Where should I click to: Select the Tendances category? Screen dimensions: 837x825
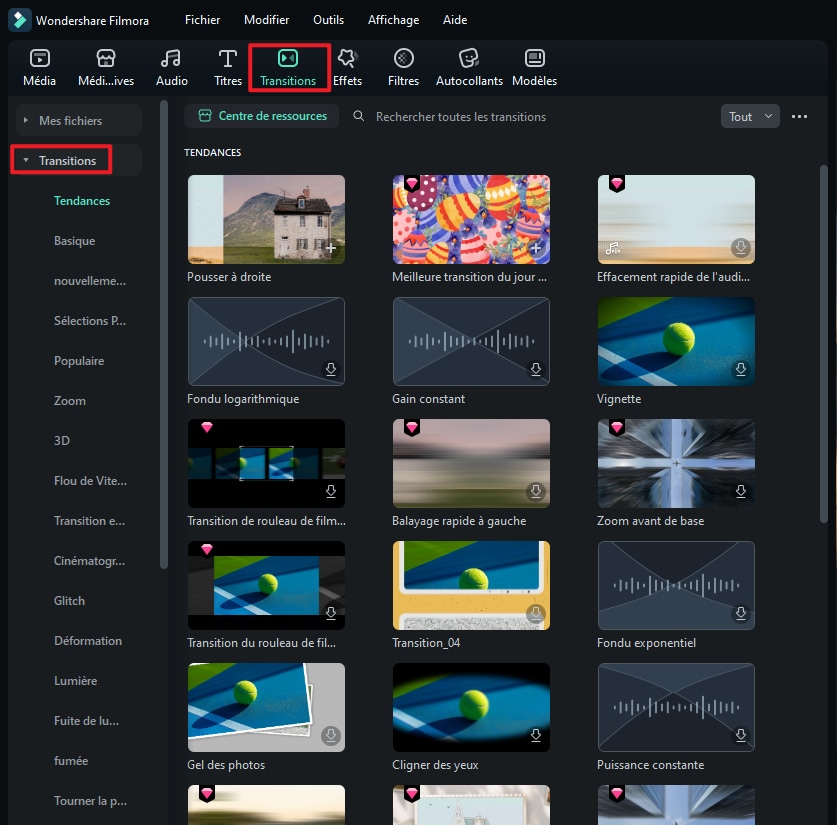pos(82,201)
